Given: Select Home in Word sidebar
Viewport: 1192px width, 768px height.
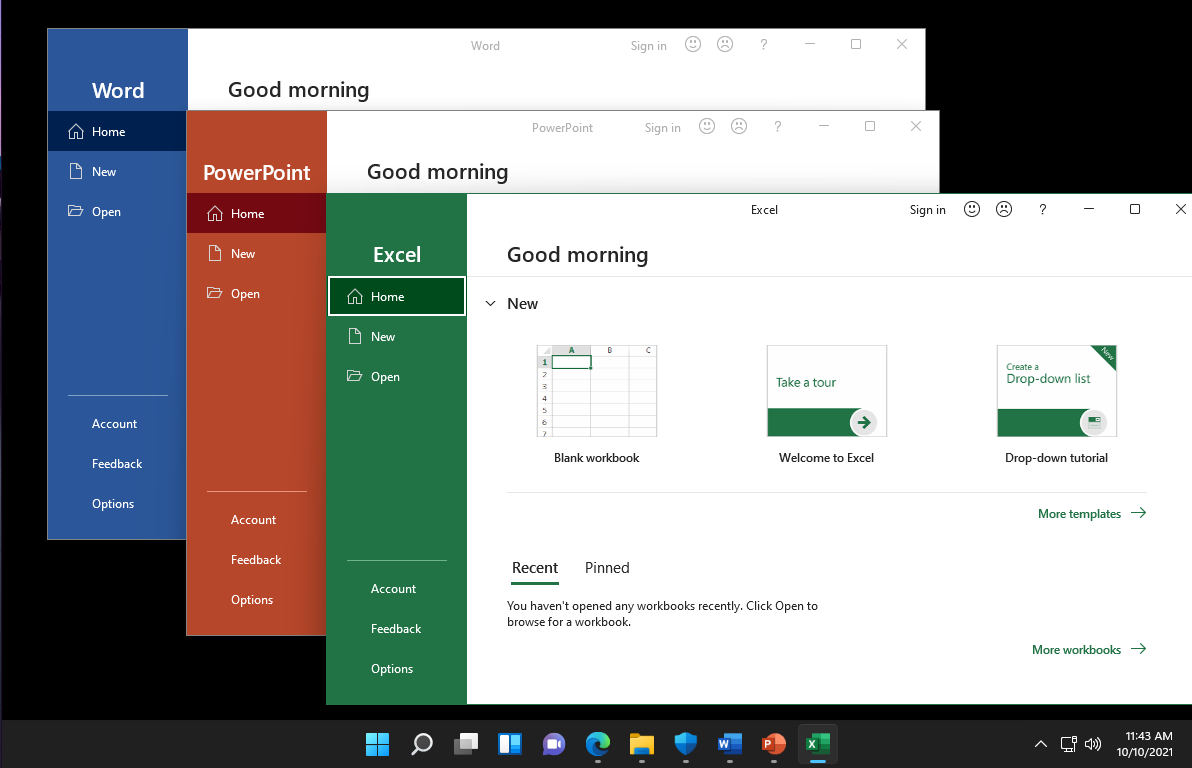Looking at the screenshot, I should pyautogui.click(x=117, y=132).
